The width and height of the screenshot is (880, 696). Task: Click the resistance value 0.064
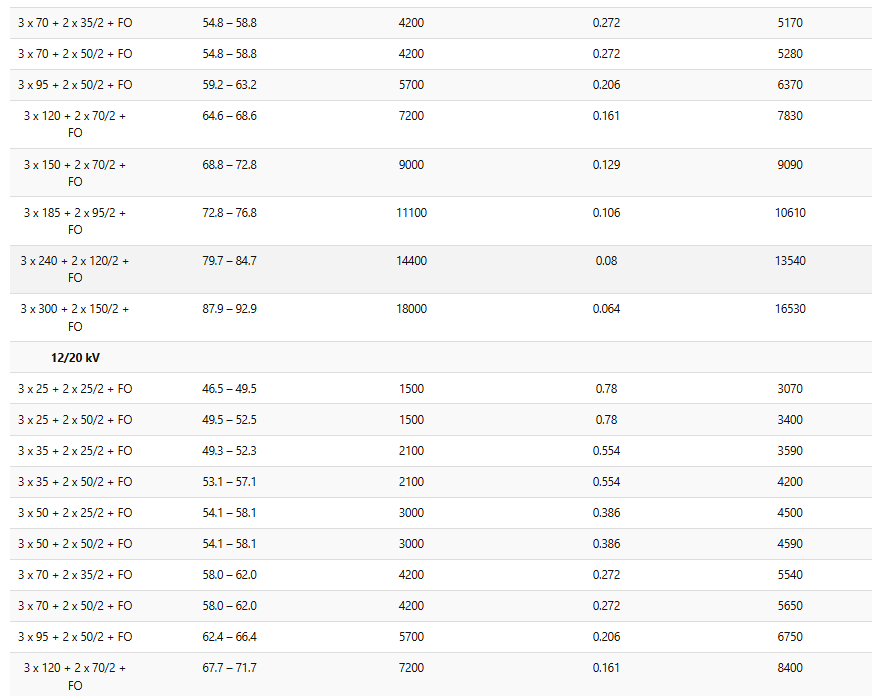(606, 309)
